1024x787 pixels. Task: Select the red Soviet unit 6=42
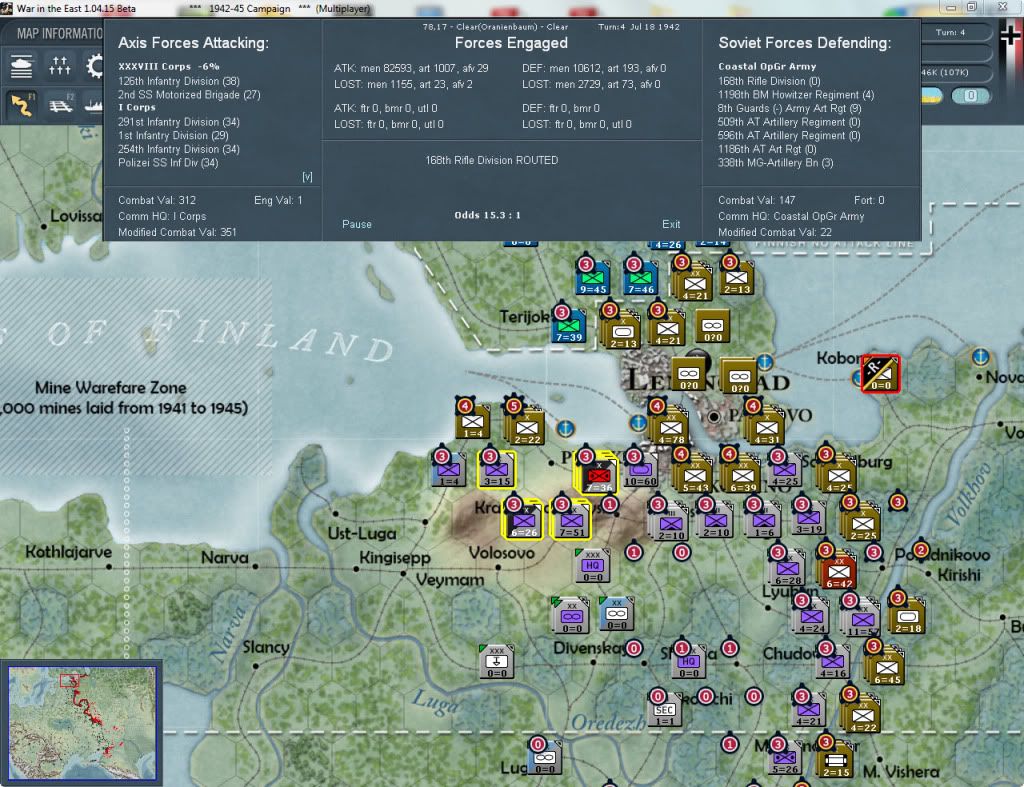[x=839, y=571]
